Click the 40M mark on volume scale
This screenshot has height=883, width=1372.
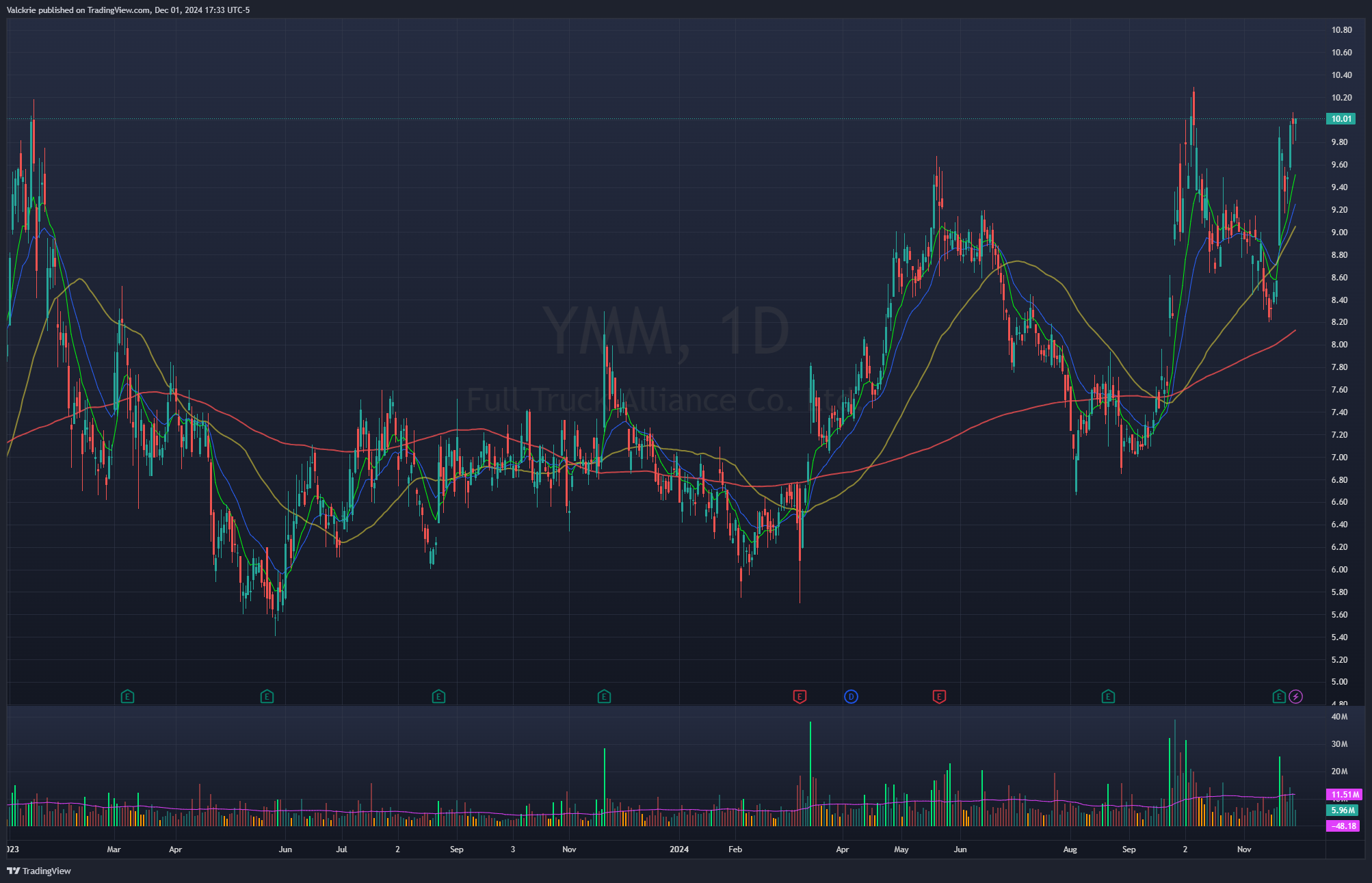(1339, 717)
